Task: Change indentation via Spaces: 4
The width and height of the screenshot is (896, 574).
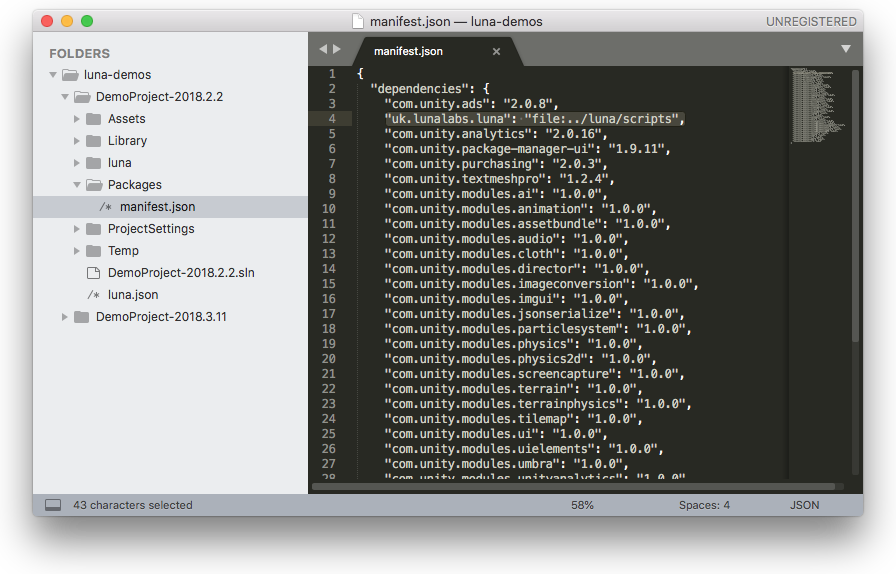Action: tap(704, 505)
